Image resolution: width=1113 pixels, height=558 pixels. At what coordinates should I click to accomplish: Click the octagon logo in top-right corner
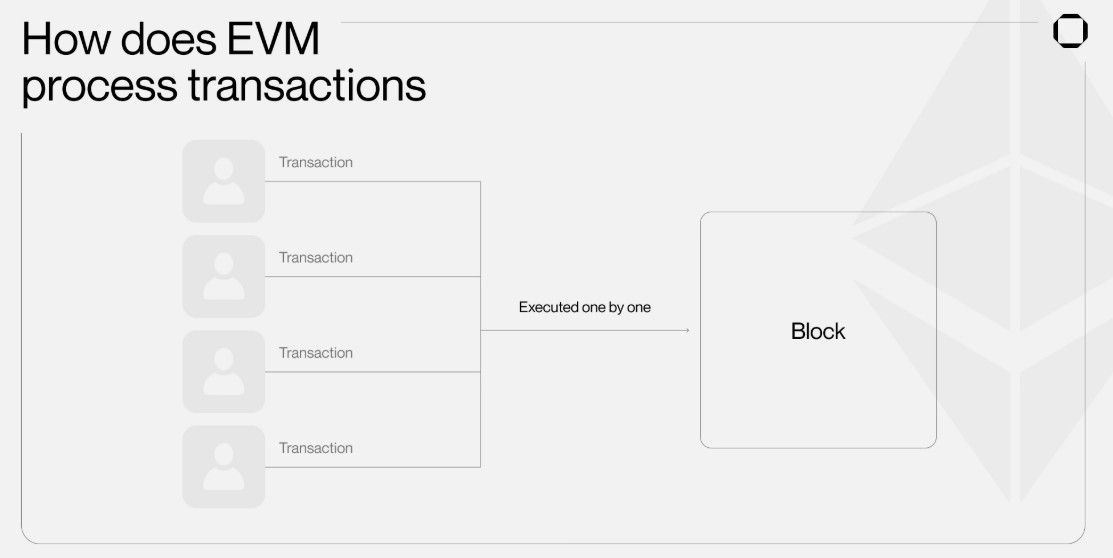point(1070,31)
